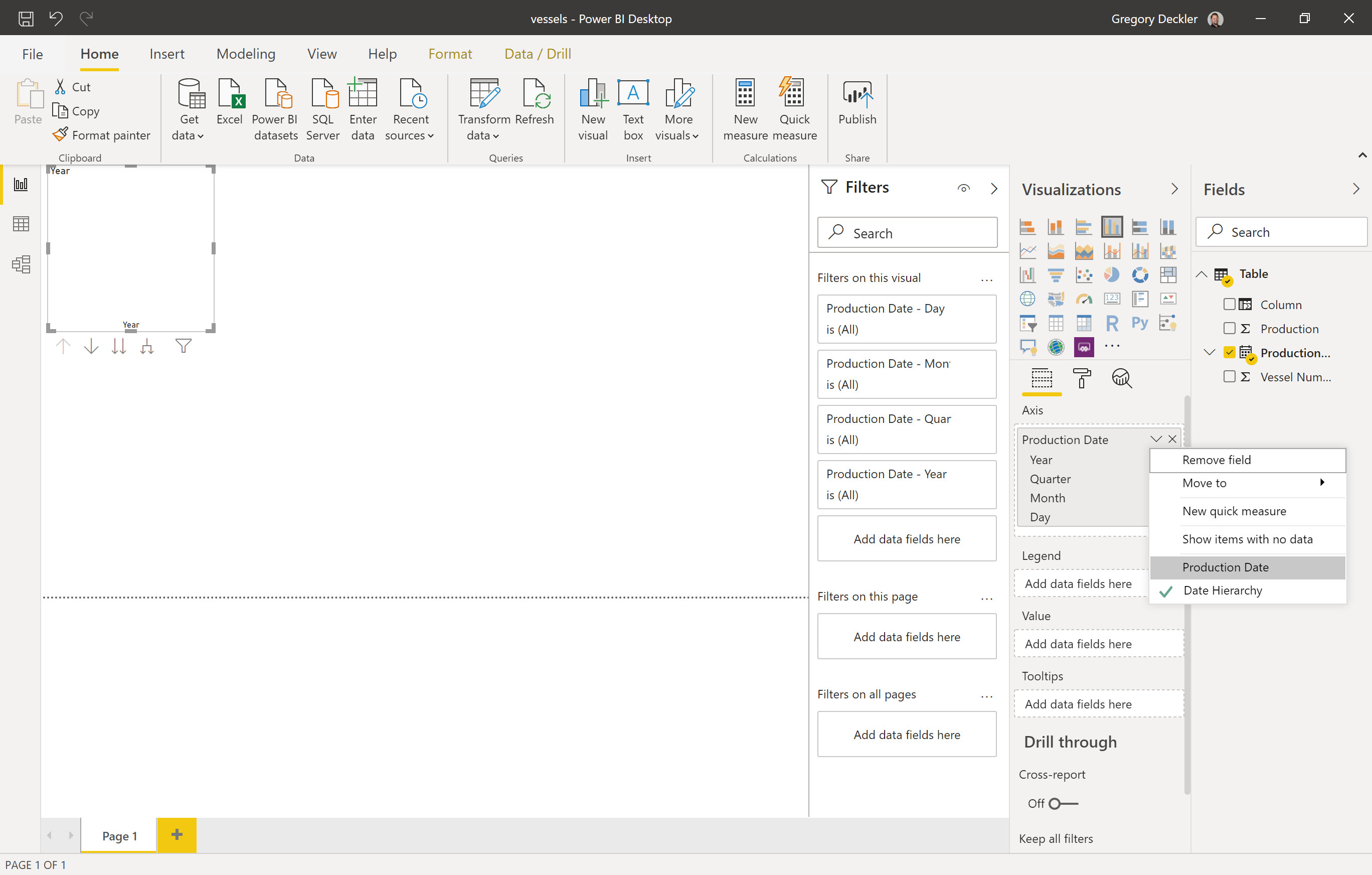Check the Column field checkbox

point(1229,305)
